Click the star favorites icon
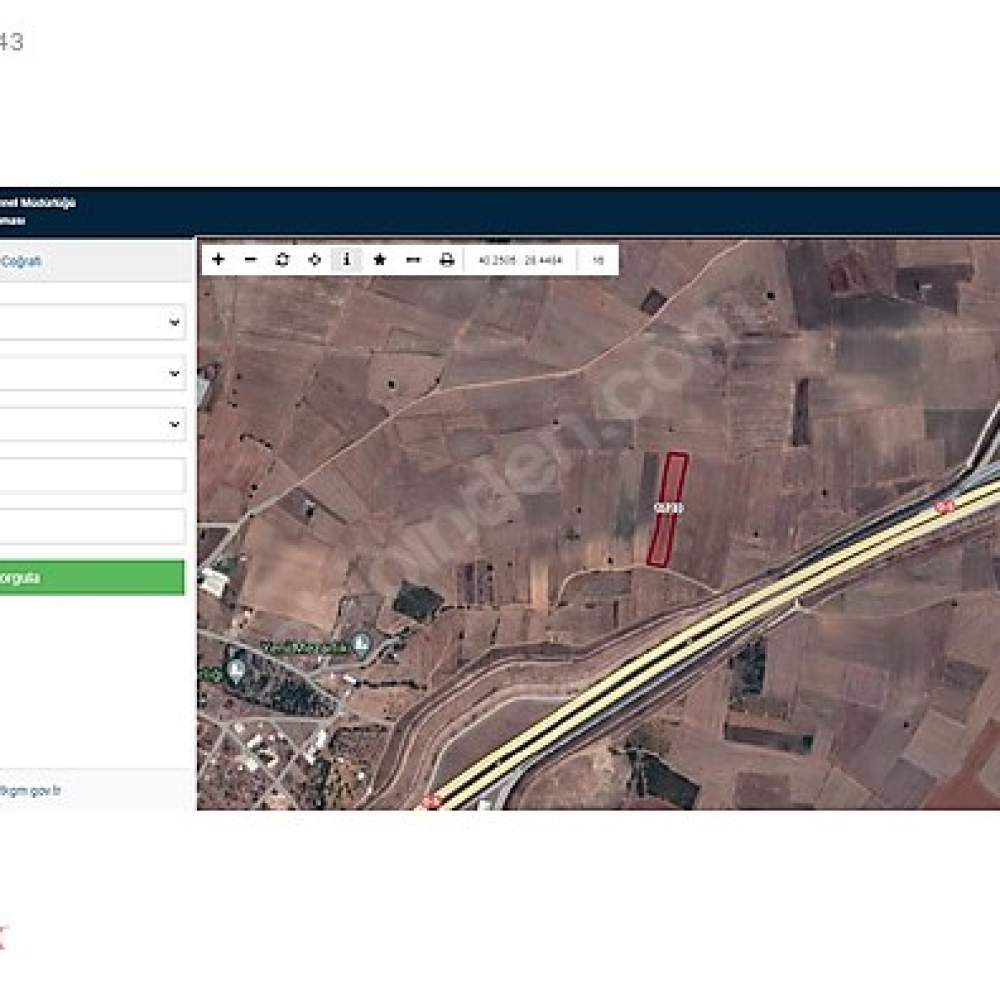Image resolution: width=1000 pixels, height=1000 pixels. 380,260
